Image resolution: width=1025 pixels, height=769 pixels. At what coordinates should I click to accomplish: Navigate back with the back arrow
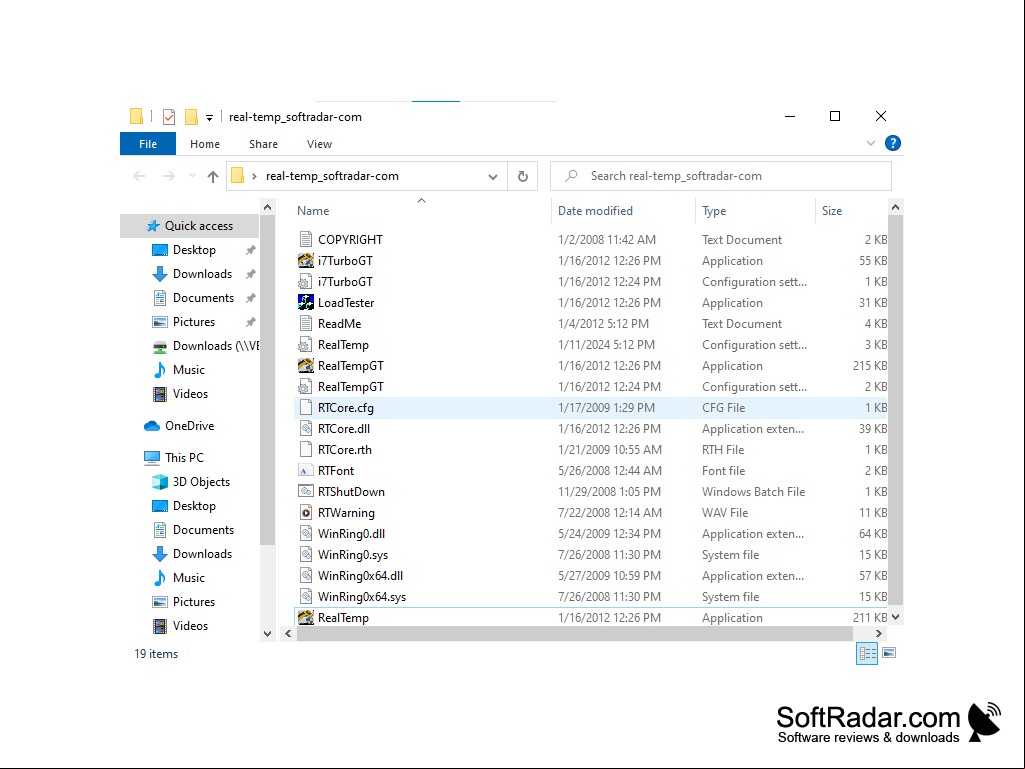pyautogui.click(x=139, y=176)
